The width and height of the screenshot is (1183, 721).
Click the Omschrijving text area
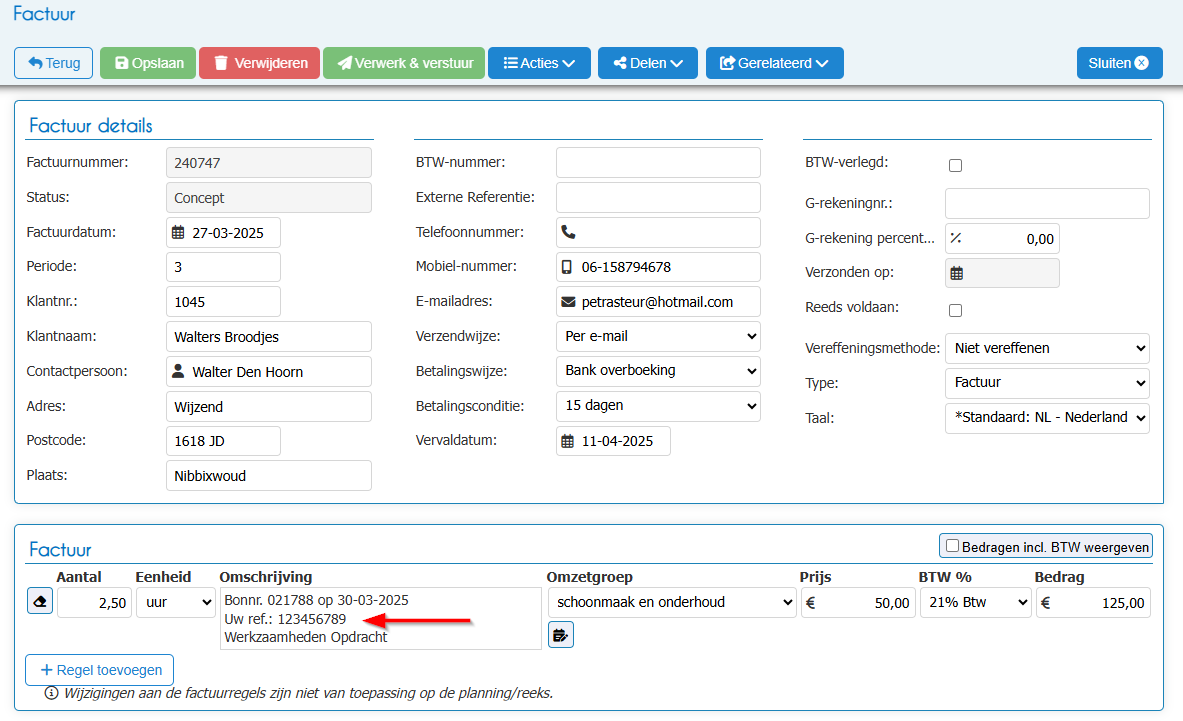[381, 618]
